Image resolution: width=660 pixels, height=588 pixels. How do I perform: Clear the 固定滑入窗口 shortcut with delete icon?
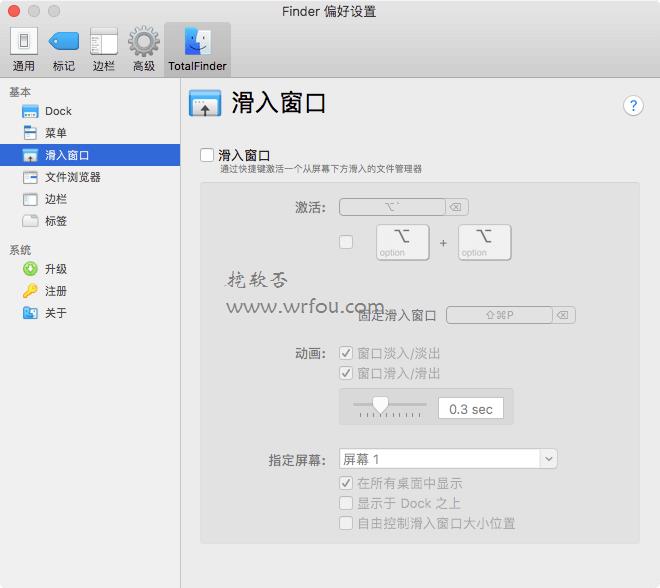coord(564,315)
